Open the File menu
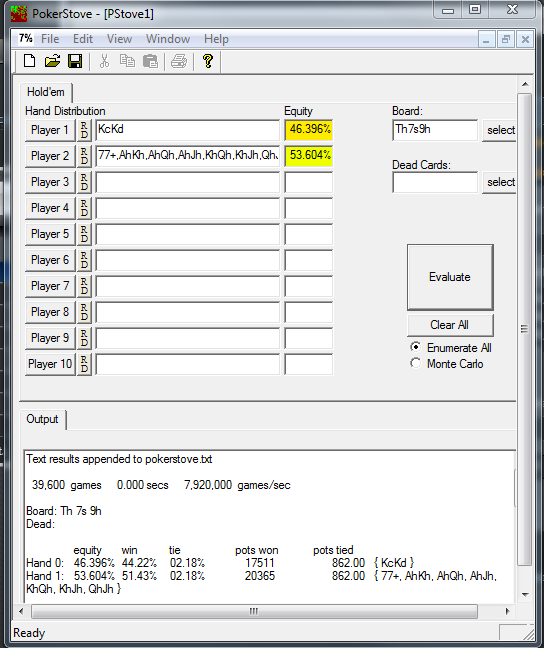Image resolution: width=544 pixels, height=648 pixels. point(50,39)
